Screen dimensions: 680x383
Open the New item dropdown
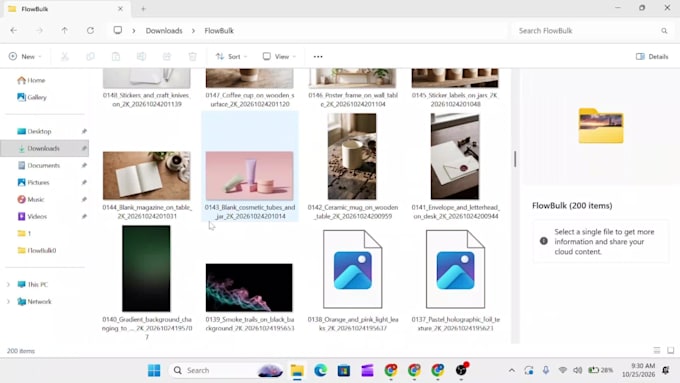tap(25, 56)
